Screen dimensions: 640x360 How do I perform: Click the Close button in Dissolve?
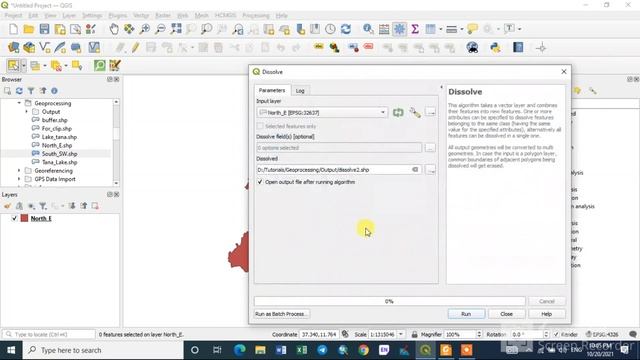tap(507, 314)
